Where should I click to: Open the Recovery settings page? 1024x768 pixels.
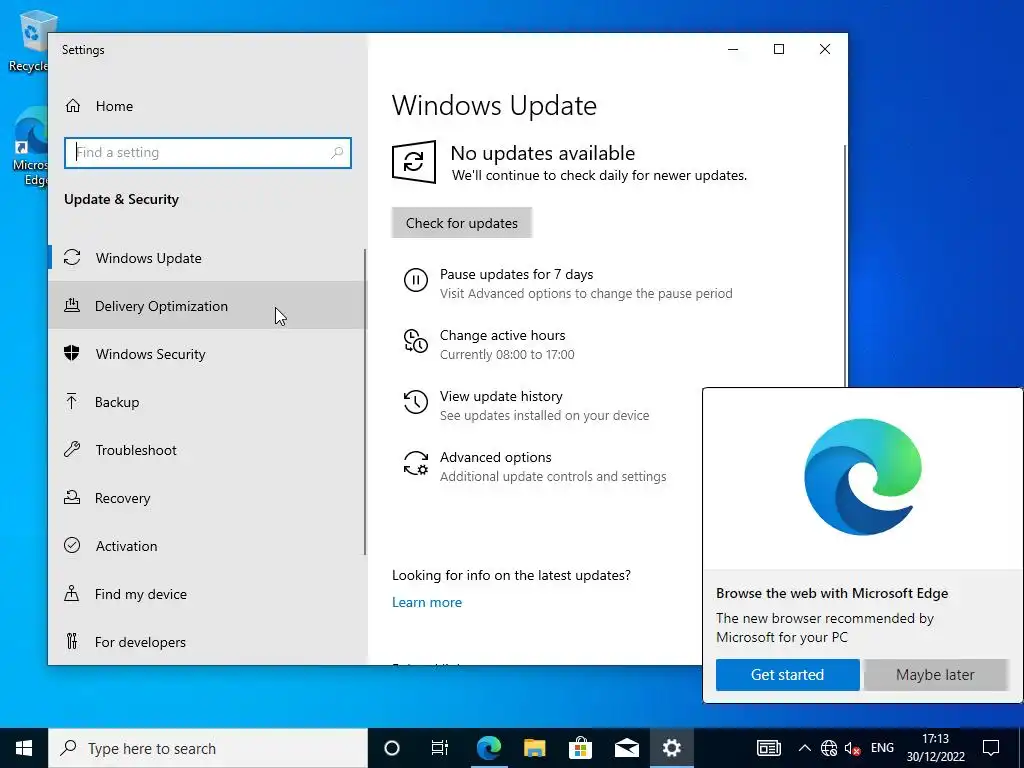pos(208,498)
